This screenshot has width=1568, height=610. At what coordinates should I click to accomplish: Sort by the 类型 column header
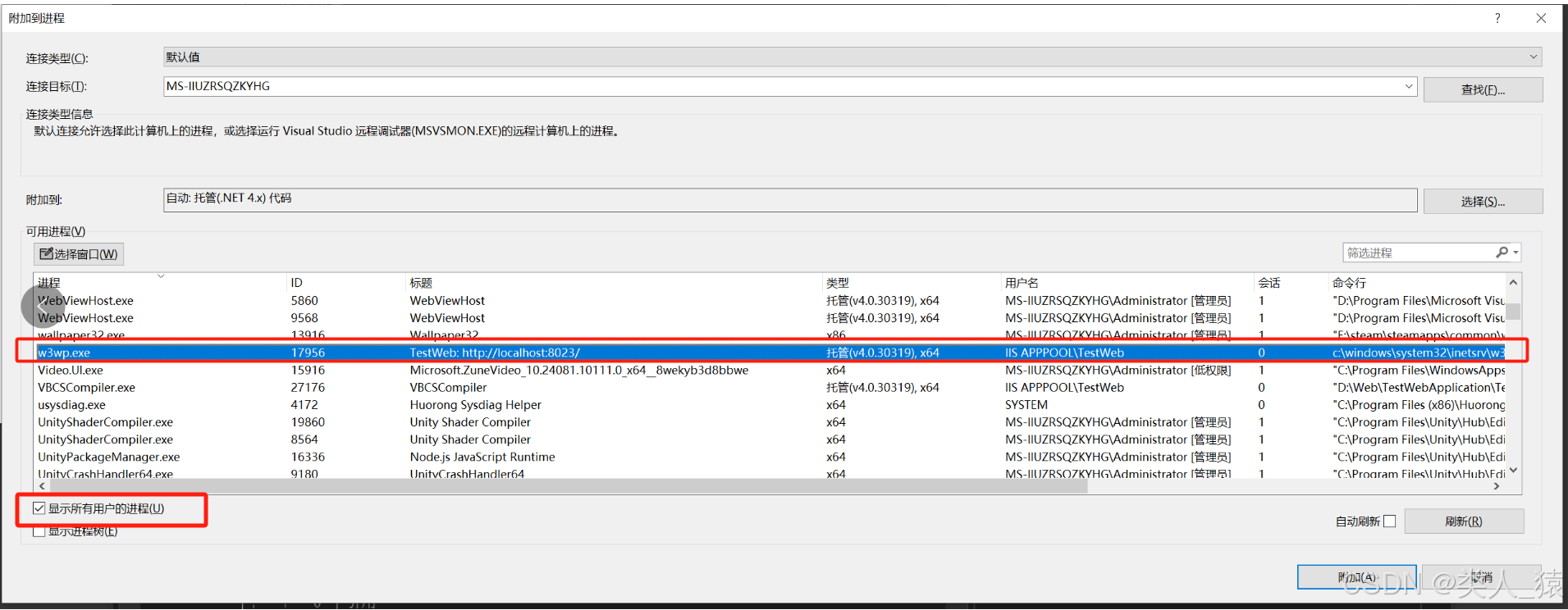pyautogui.click(x=911, y=282)
